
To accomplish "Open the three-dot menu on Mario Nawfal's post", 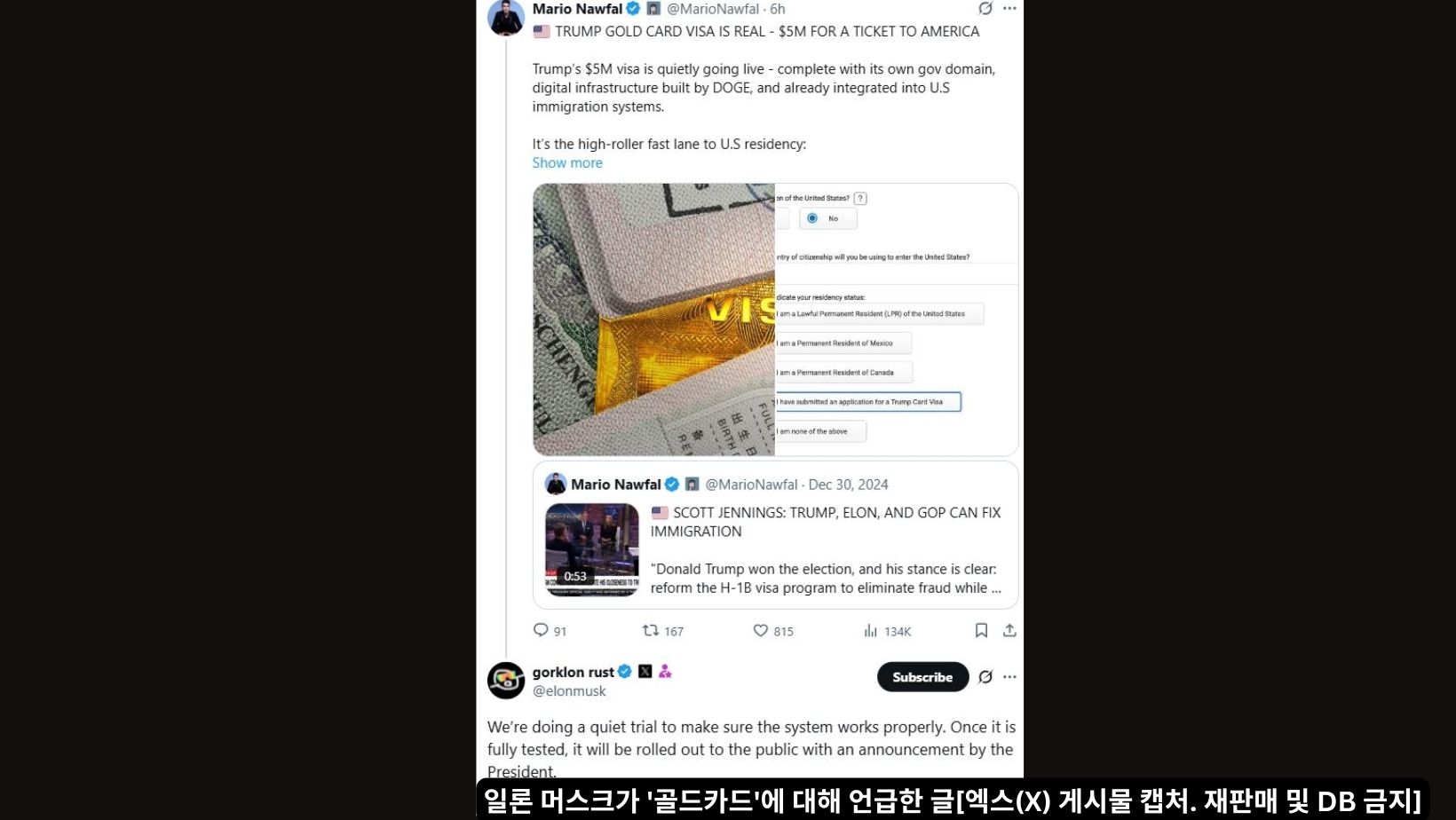I will click(1009, 8).
